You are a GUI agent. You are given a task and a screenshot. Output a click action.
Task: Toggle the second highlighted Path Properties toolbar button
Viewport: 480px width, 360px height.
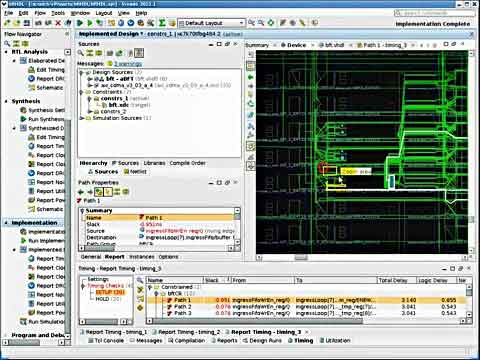click(x=108, y=192)
